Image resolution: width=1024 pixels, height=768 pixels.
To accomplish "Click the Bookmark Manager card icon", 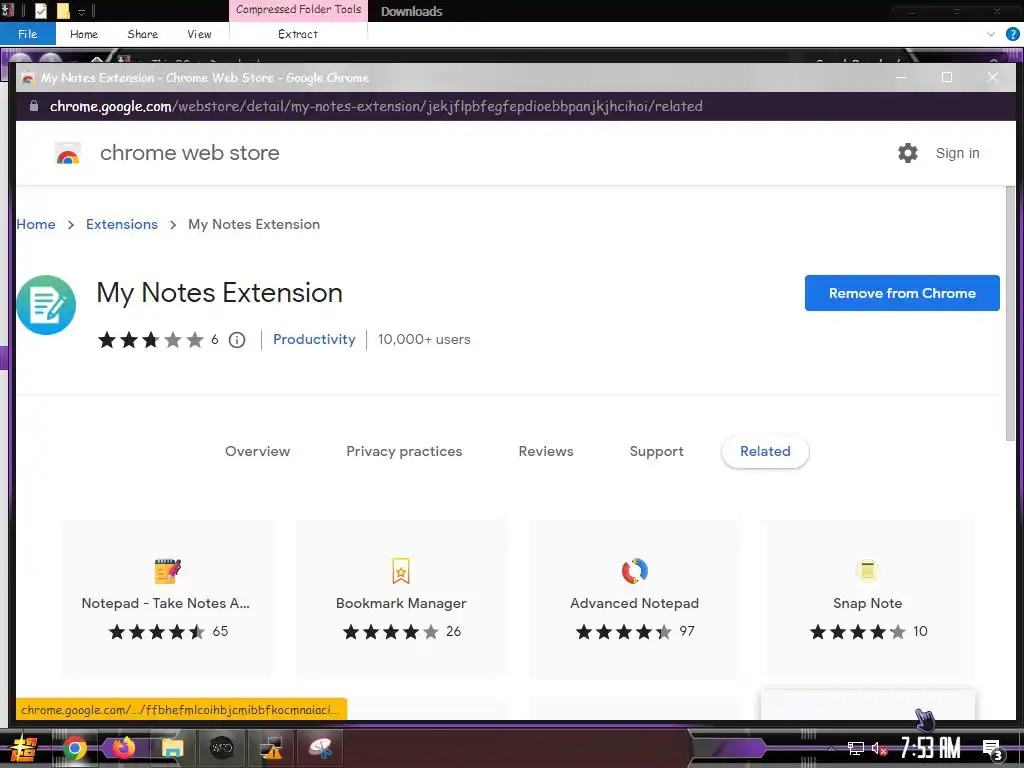I will 400,571.
